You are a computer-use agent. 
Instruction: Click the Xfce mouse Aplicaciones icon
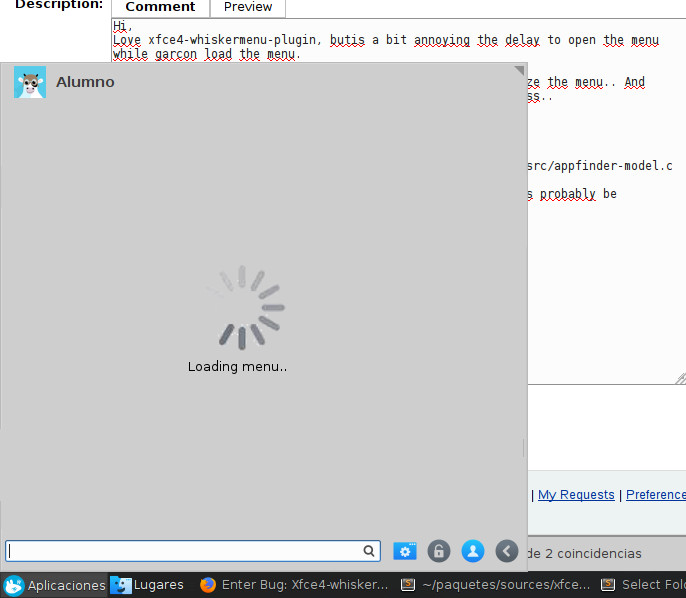(x=14, y=586)
